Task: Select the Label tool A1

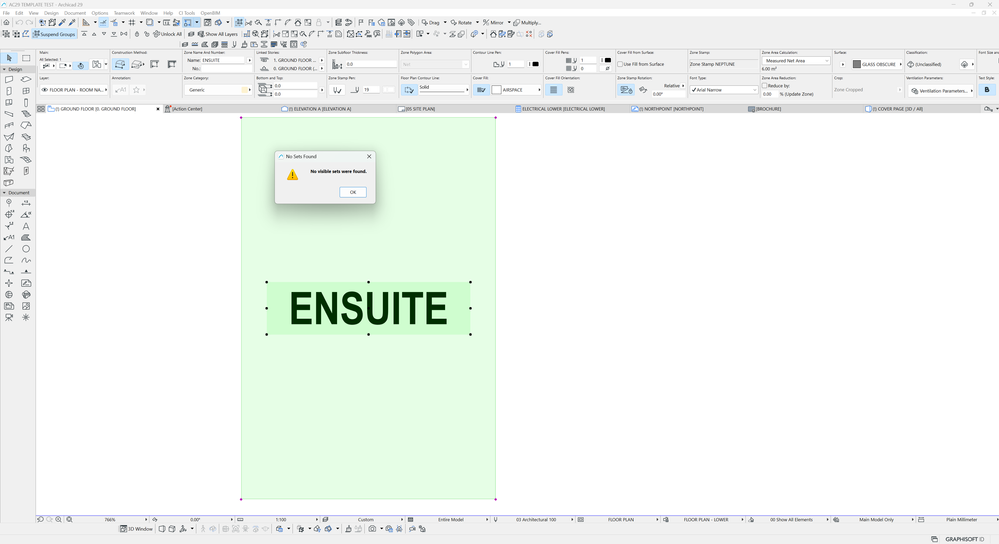Action: click(x=9, y=238)
